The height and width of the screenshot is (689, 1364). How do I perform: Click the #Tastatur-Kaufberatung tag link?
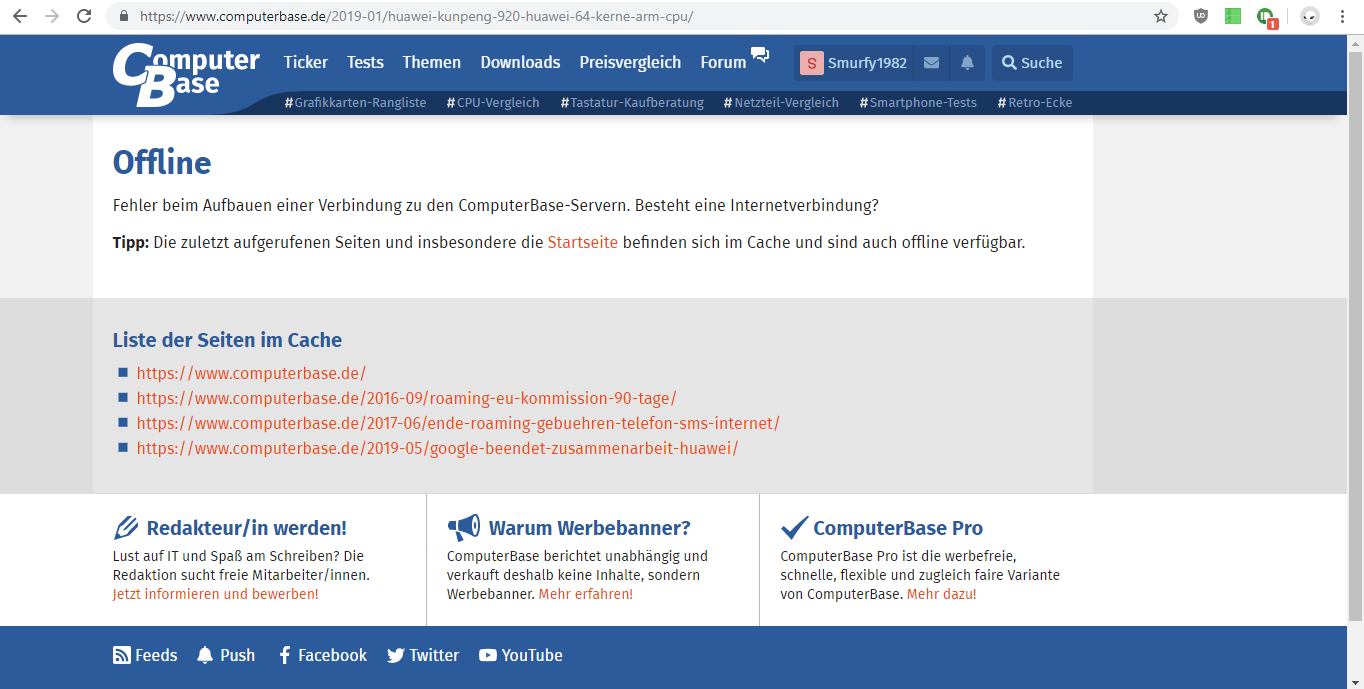pyautogui.click(x=632, y=102)
